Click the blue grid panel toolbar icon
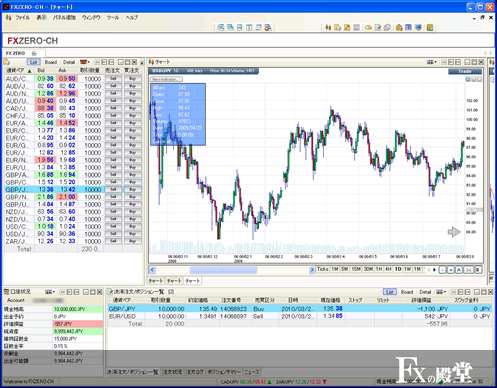Image resolution: width=497 pixels, height=388 pixels. click(x=408, y=27)
